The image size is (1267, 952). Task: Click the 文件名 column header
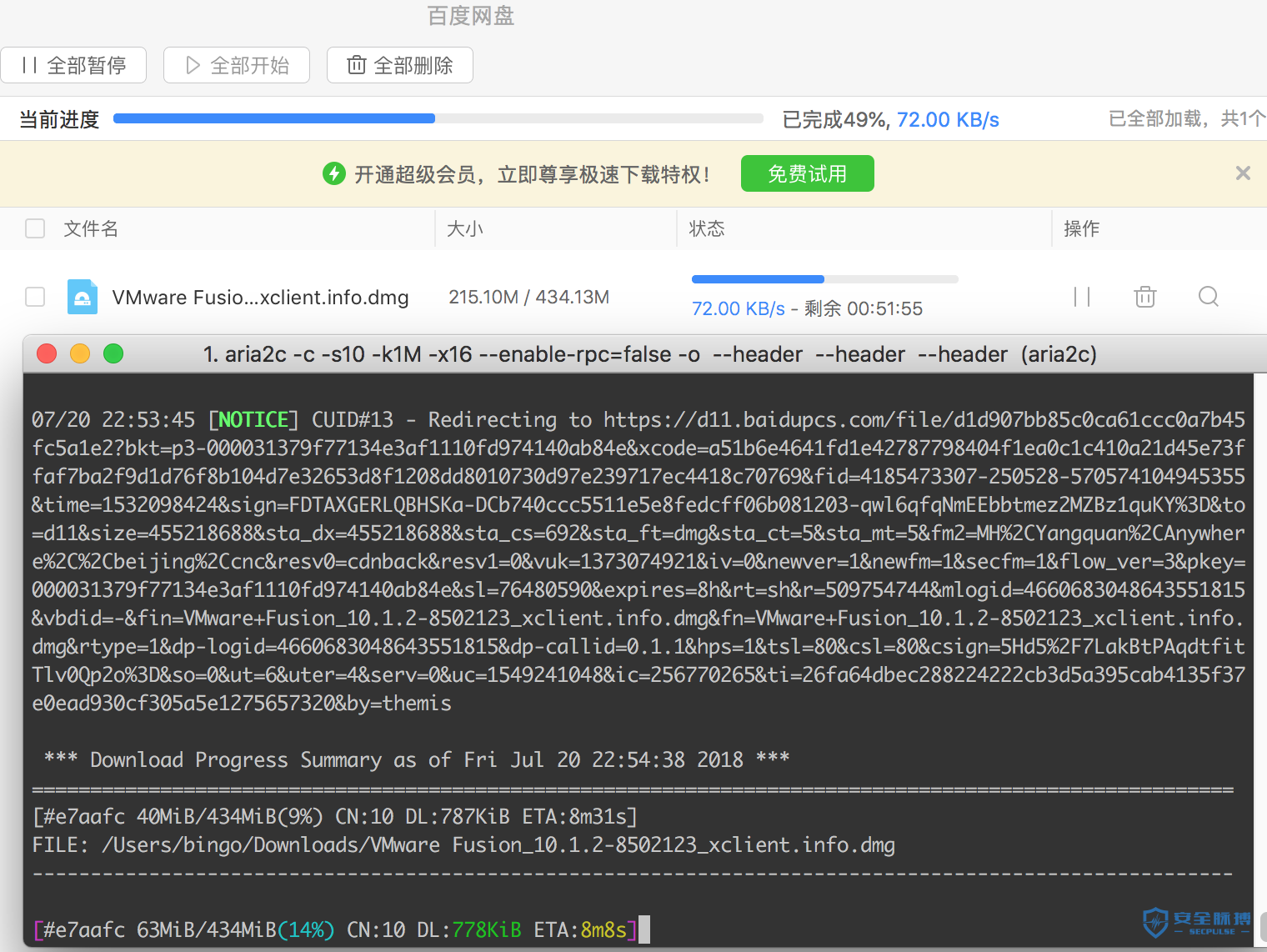pyautogui.click(x=91, y=228)
